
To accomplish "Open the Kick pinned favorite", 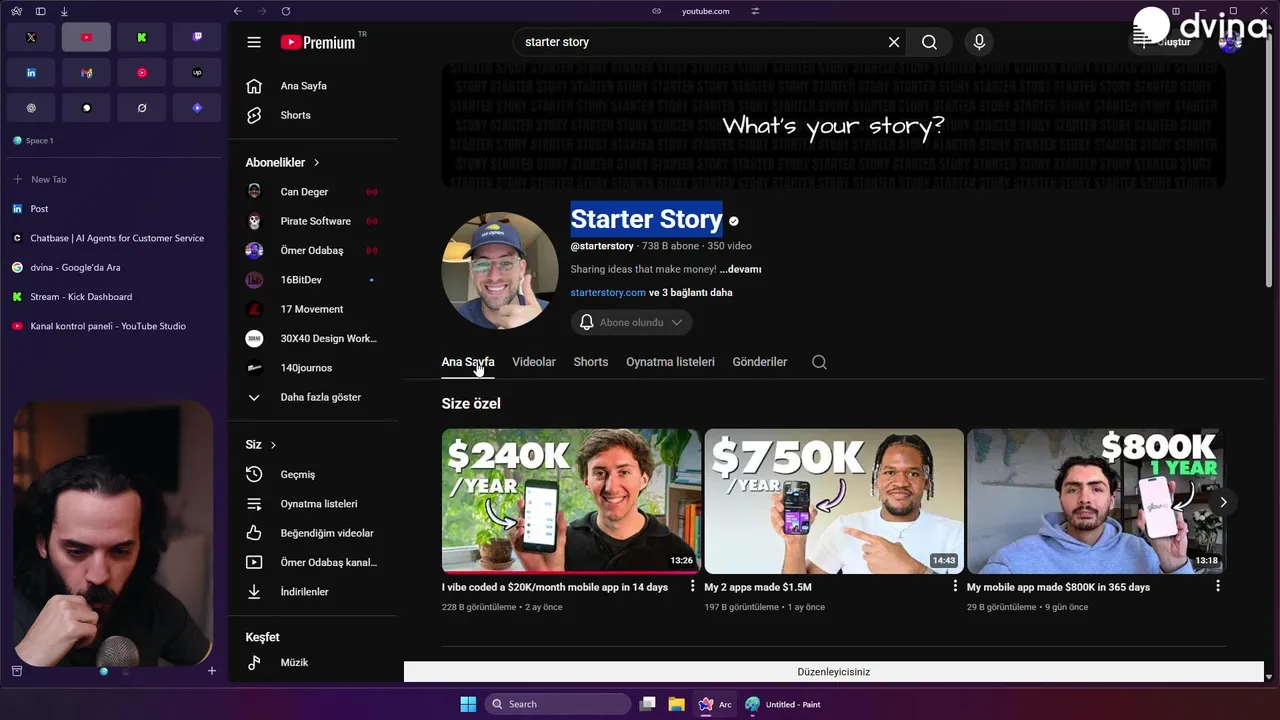I will (x=142, y=37).
